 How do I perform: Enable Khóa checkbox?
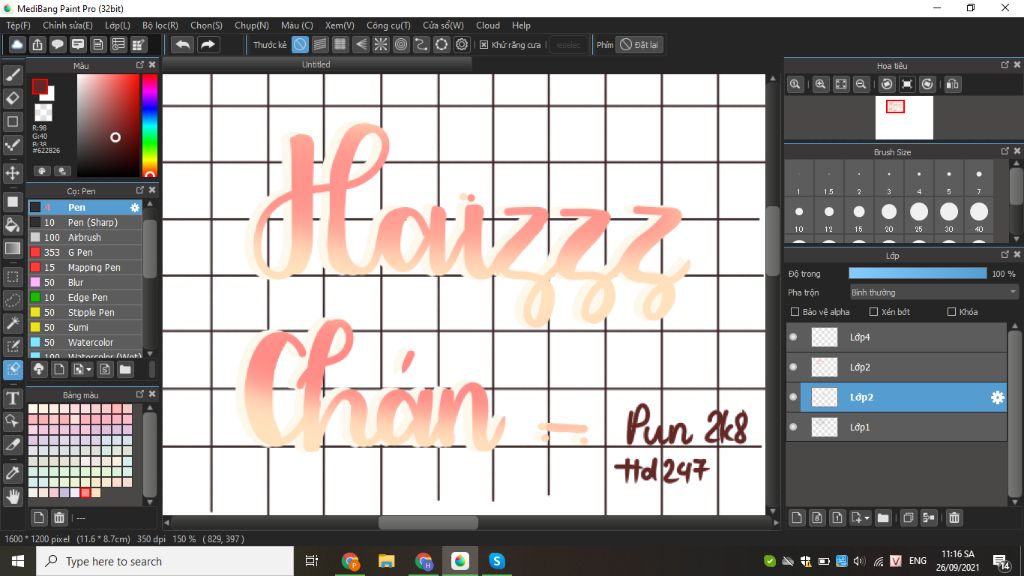pyautogui.click(x=952, y=312)
